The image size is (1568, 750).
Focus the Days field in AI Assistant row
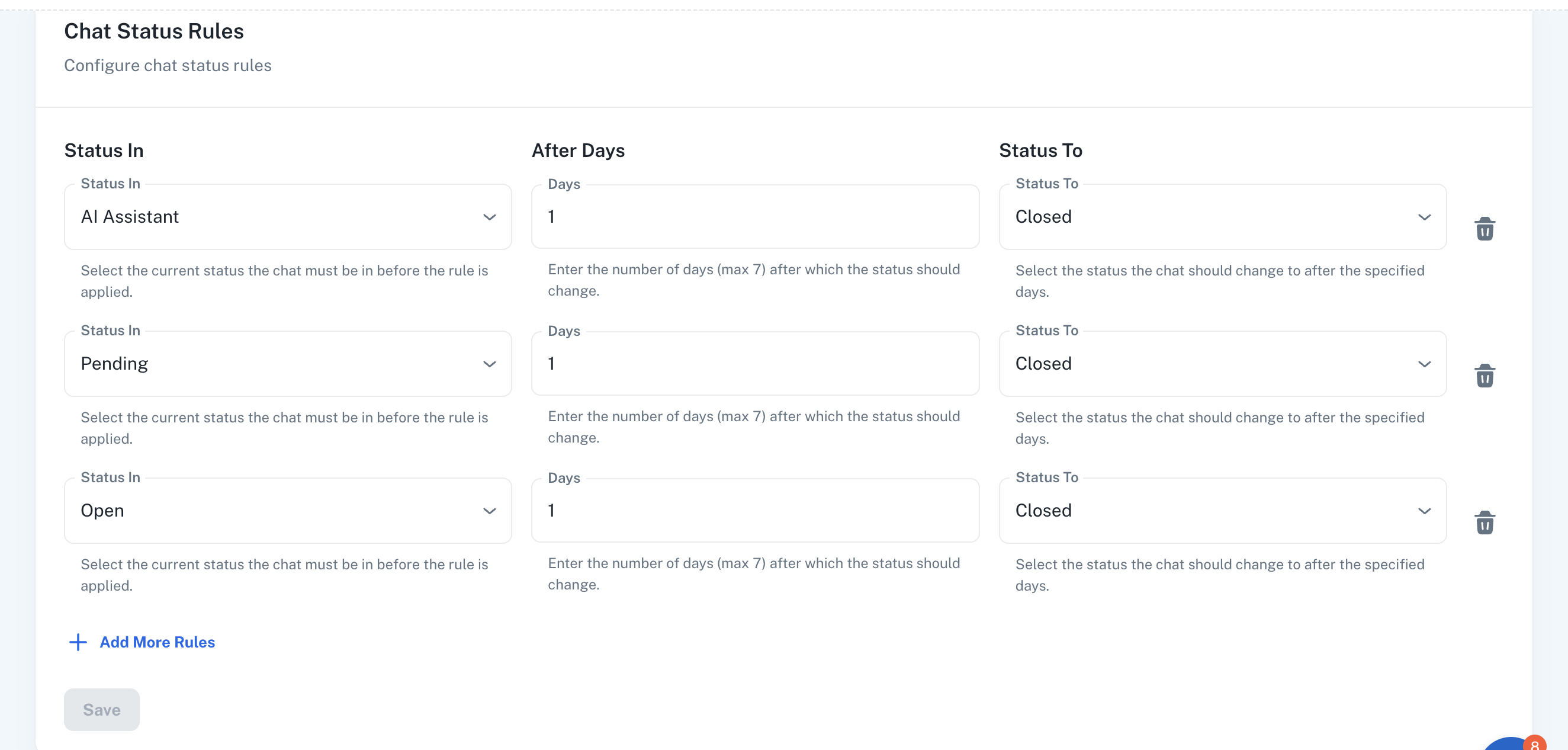click(x=755, y=217)
